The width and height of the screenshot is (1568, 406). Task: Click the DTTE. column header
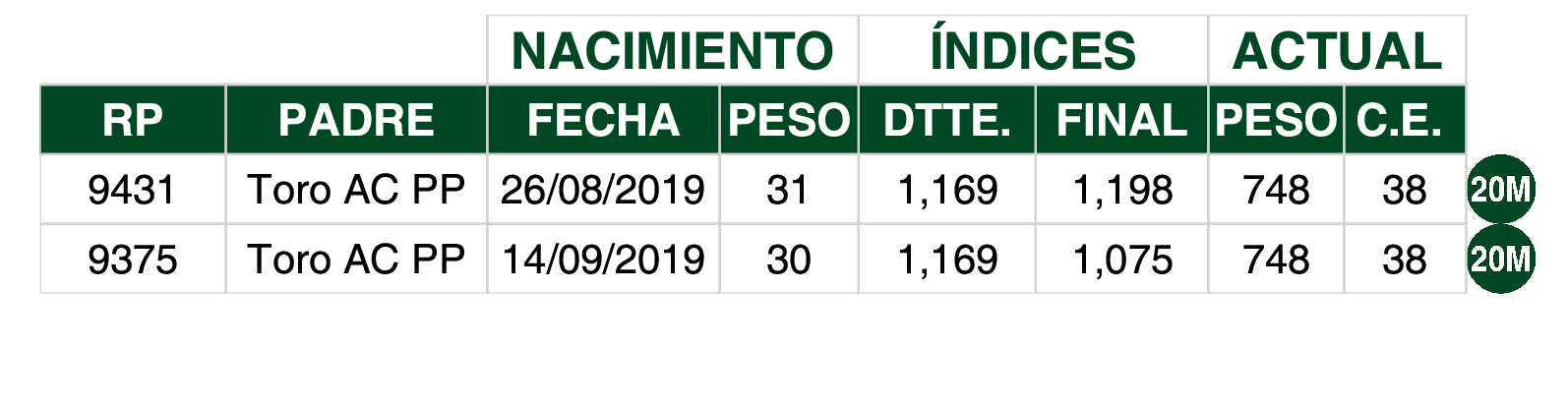(946, 120)
